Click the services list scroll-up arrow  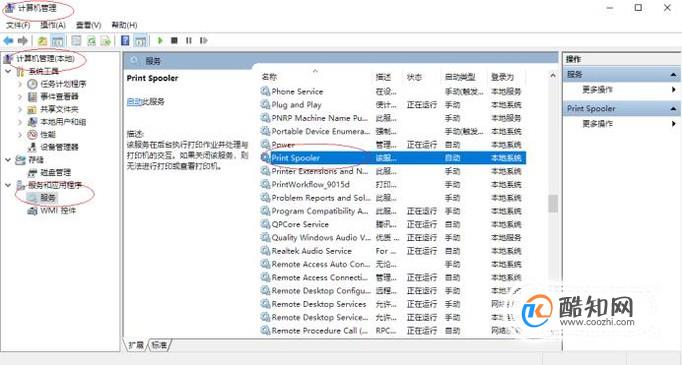click(x=553, y=76)
